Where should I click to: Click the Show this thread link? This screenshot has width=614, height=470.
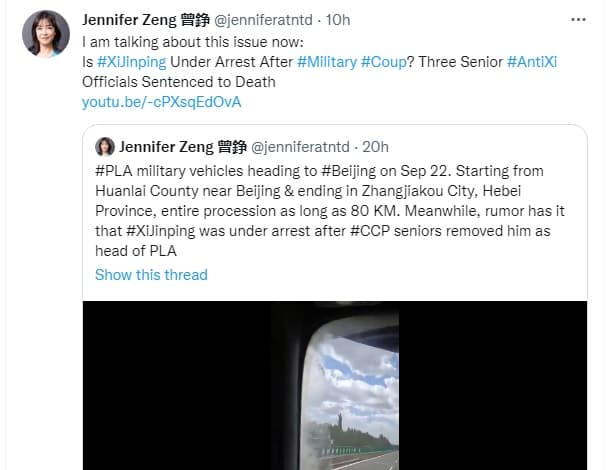click(151, 275)
